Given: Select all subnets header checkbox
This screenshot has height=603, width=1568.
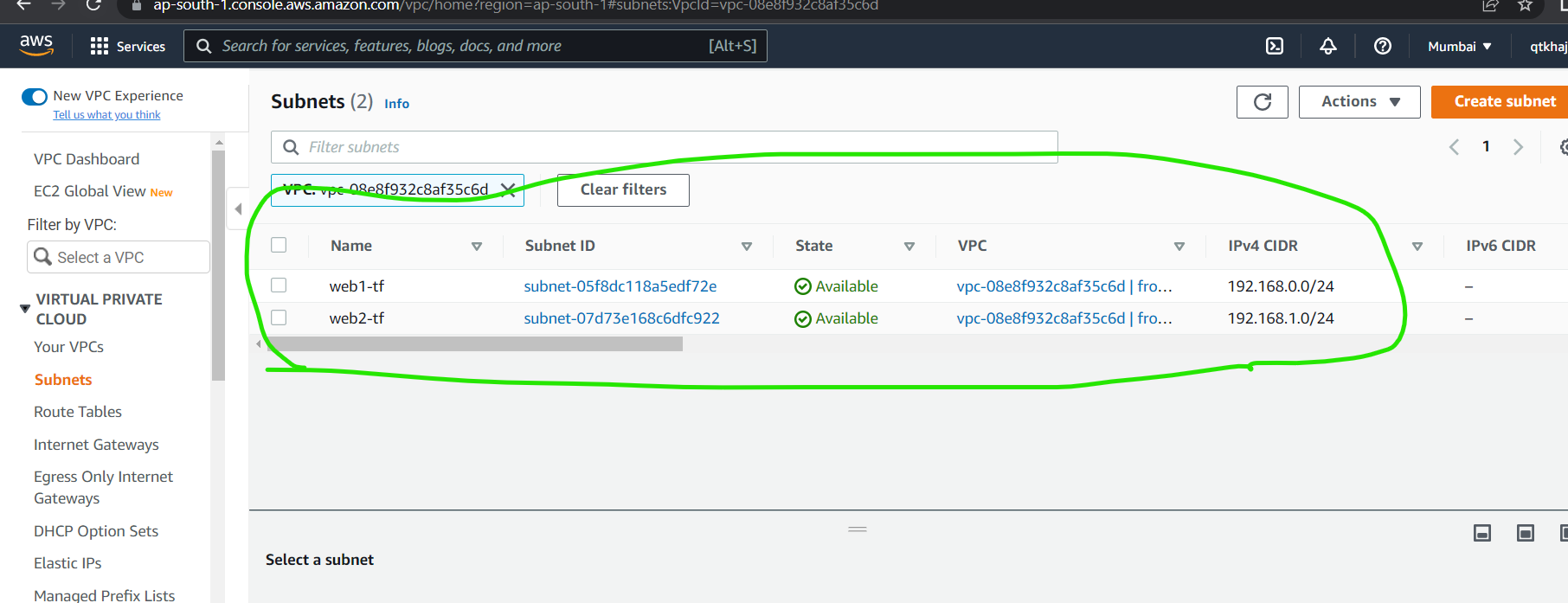Looking at the screenshot, I should pos(279,245).
